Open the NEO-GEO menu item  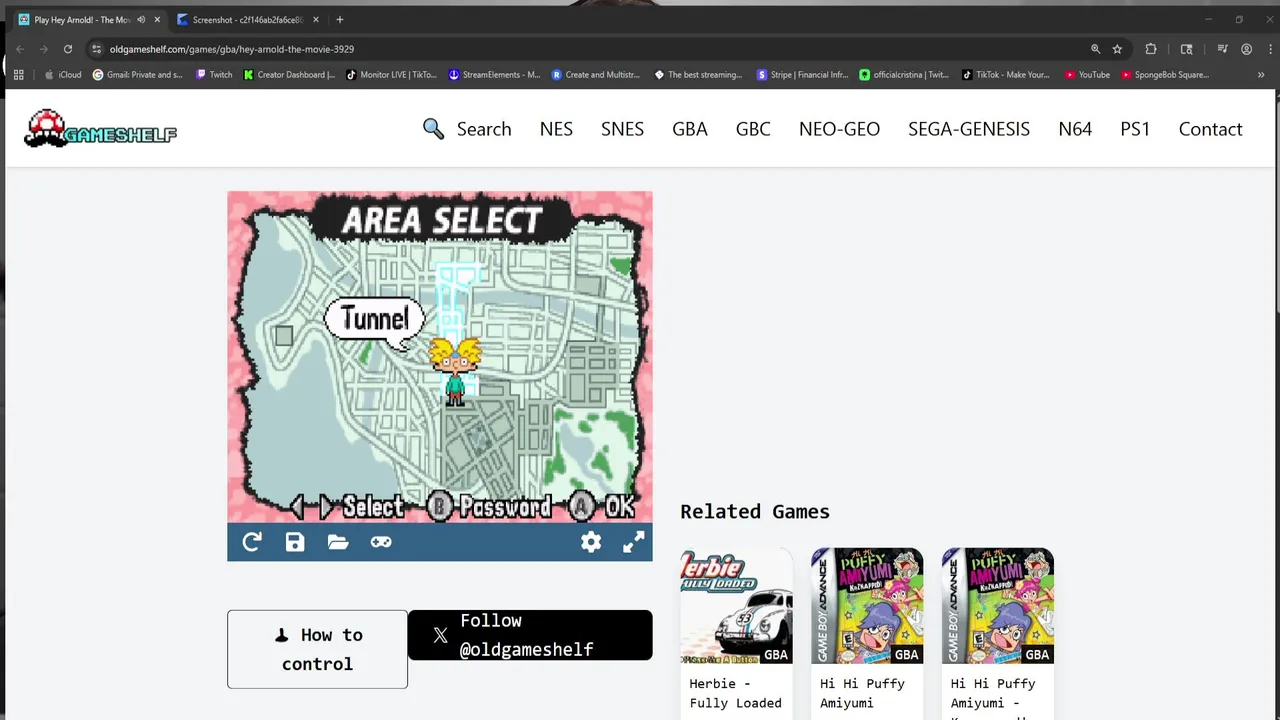839,129
